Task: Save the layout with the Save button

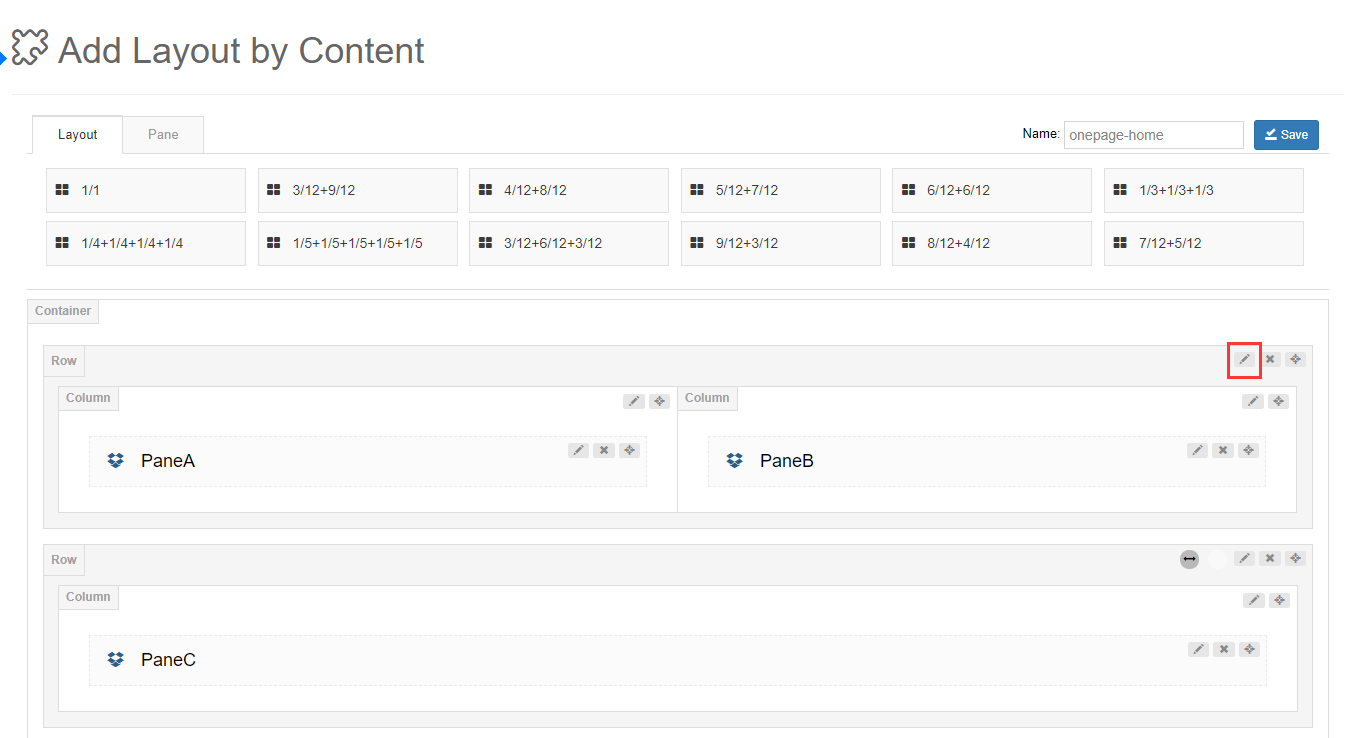Action: point(1286,135)
